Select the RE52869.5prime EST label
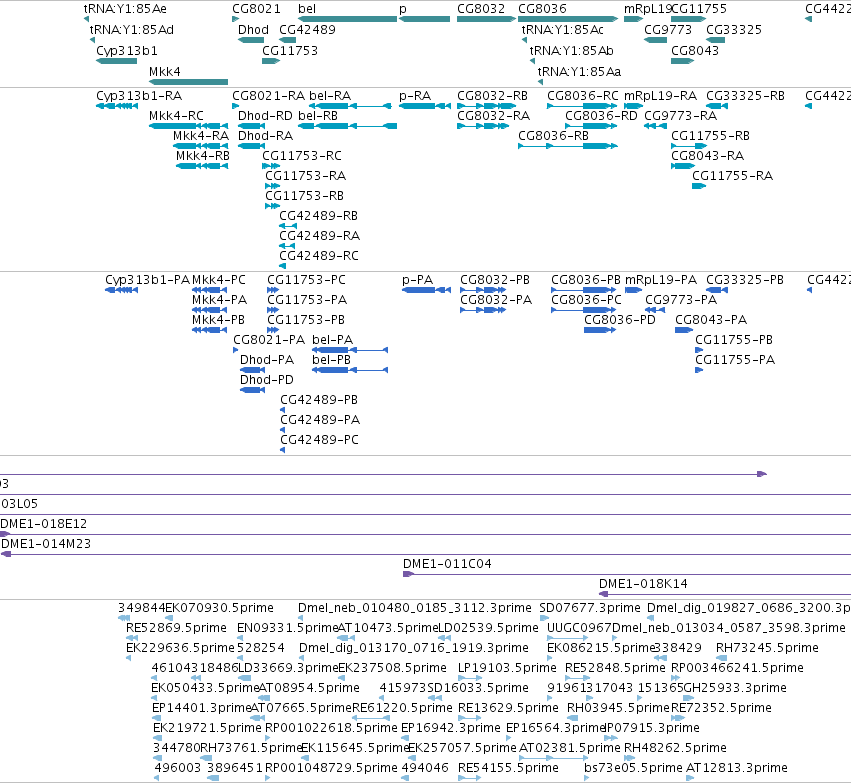 176,628
